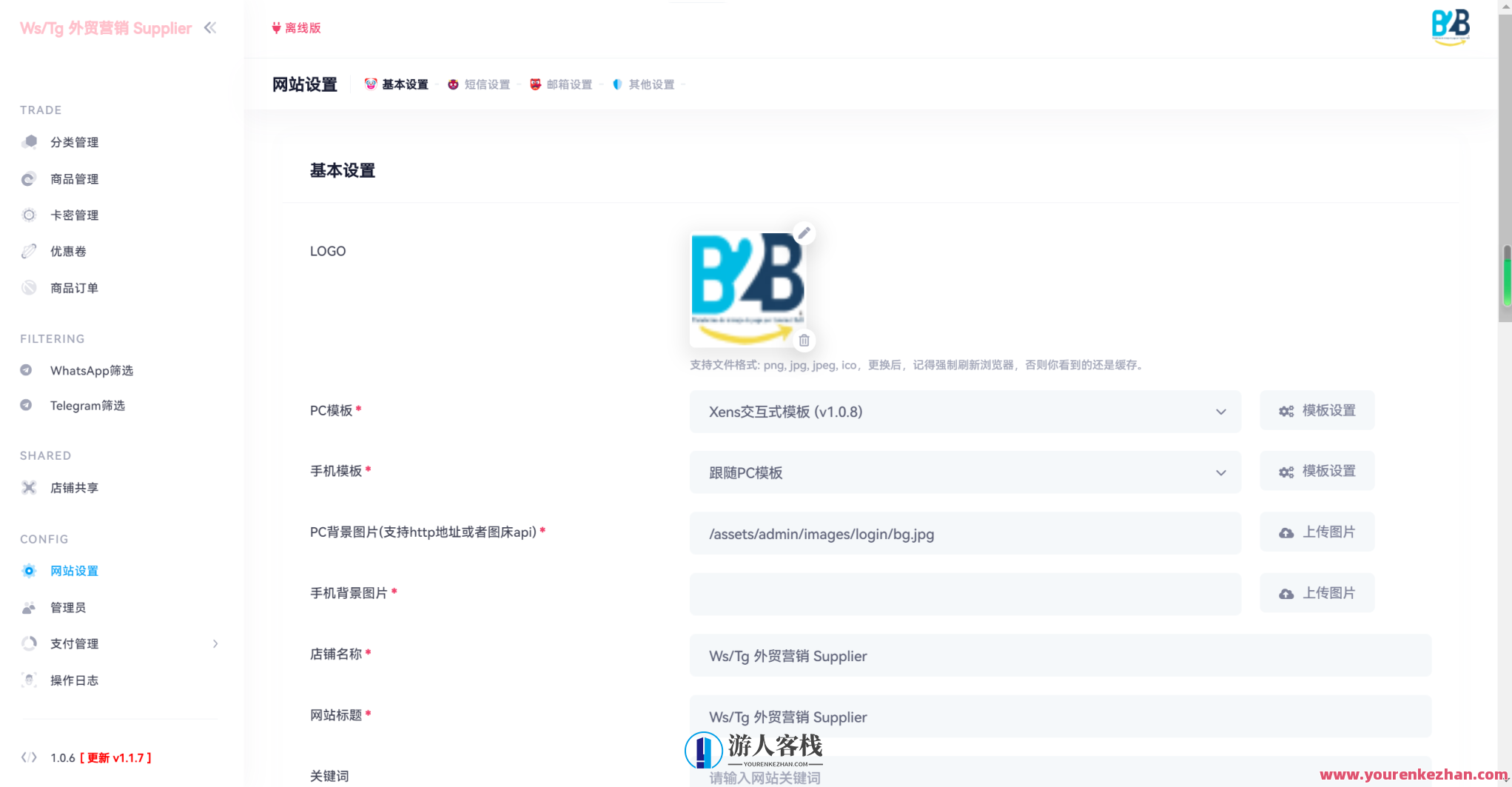
Task: Click 上传图片 for PC背景图片
Action: (1317, 532)
